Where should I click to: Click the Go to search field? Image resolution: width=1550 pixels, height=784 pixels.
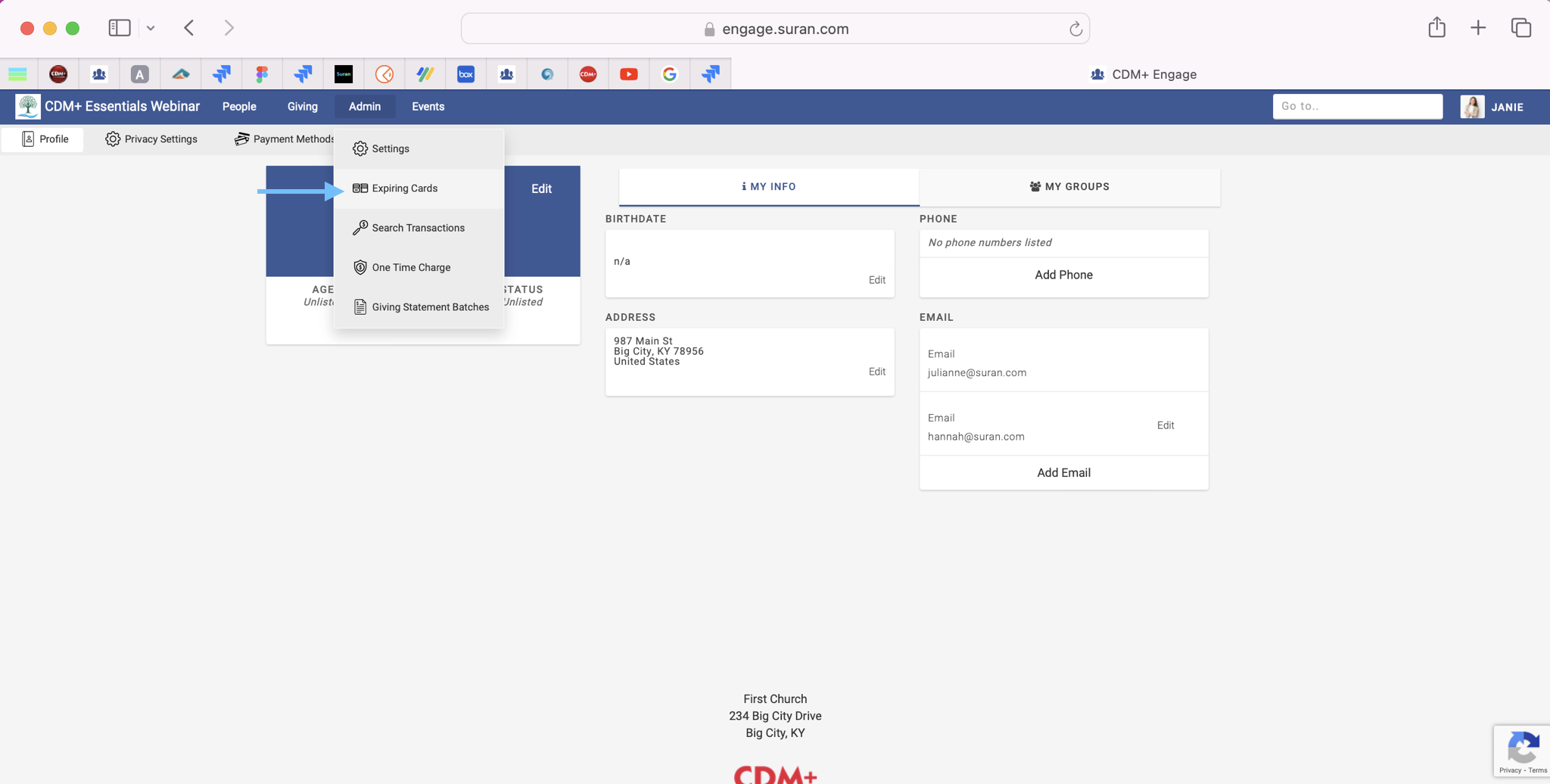point(1356,107)
